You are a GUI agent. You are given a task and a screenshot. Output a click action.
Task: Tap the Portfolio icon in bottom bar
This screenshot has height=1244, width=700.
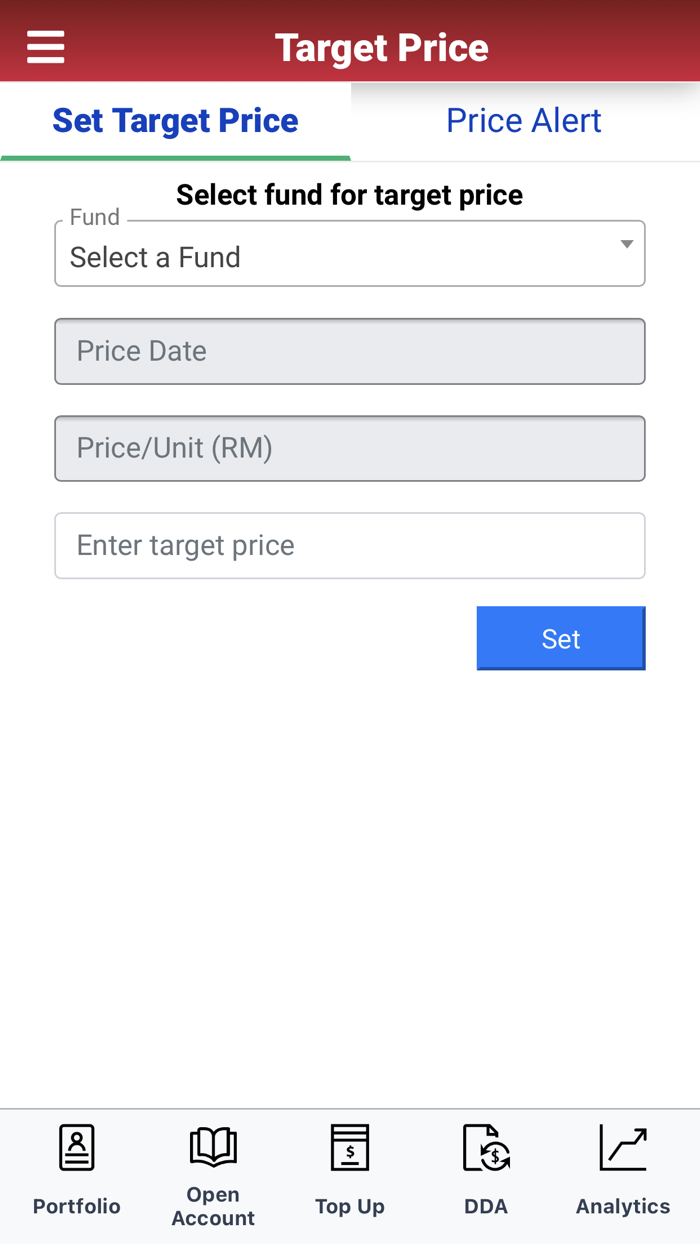tap(77, 1148)
